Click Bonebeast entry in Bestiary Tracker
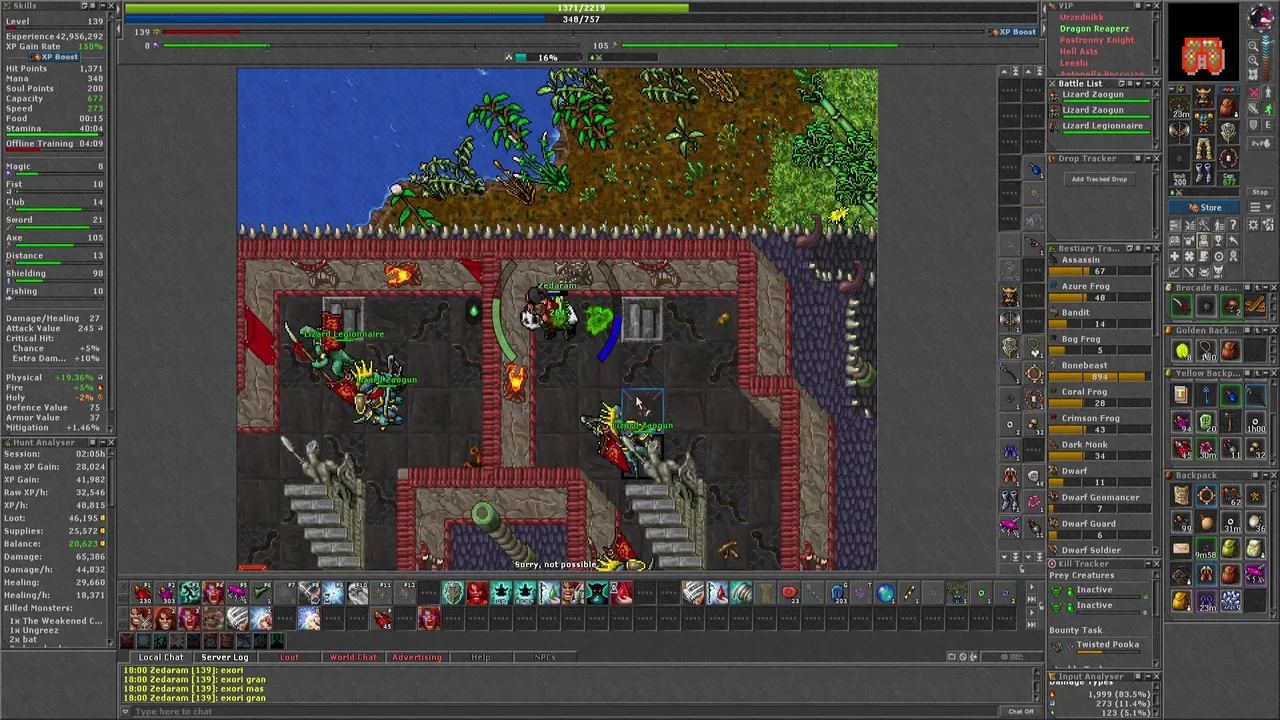This screenshot has height=720, width=1280. pyautogui.click(x=1099, y=371)
